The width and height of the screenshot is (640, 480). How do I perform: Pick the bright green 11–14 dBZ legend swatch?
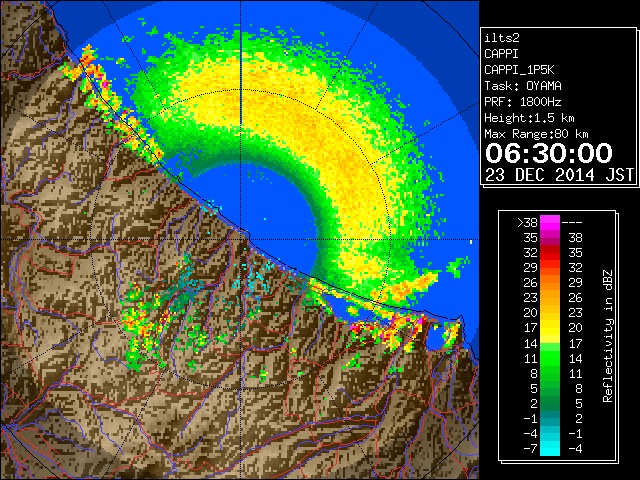click(550, 358)
